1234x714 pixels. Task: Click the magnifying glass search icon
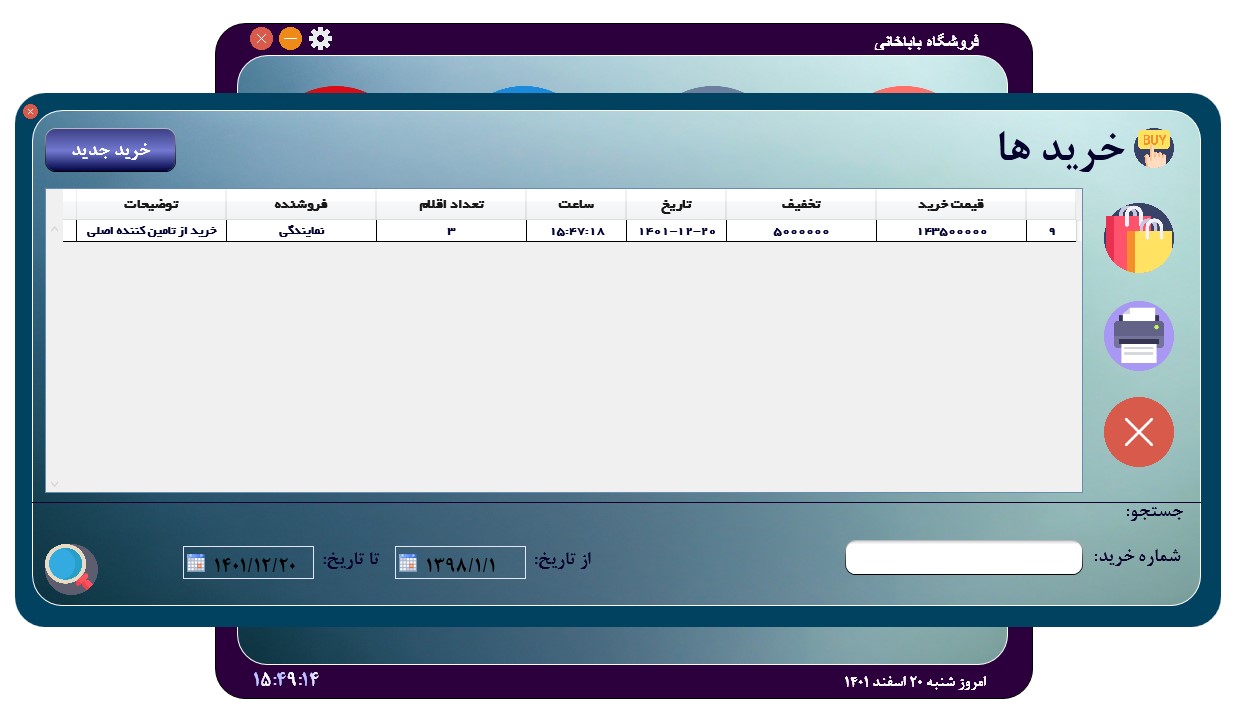tap(71, 568)
